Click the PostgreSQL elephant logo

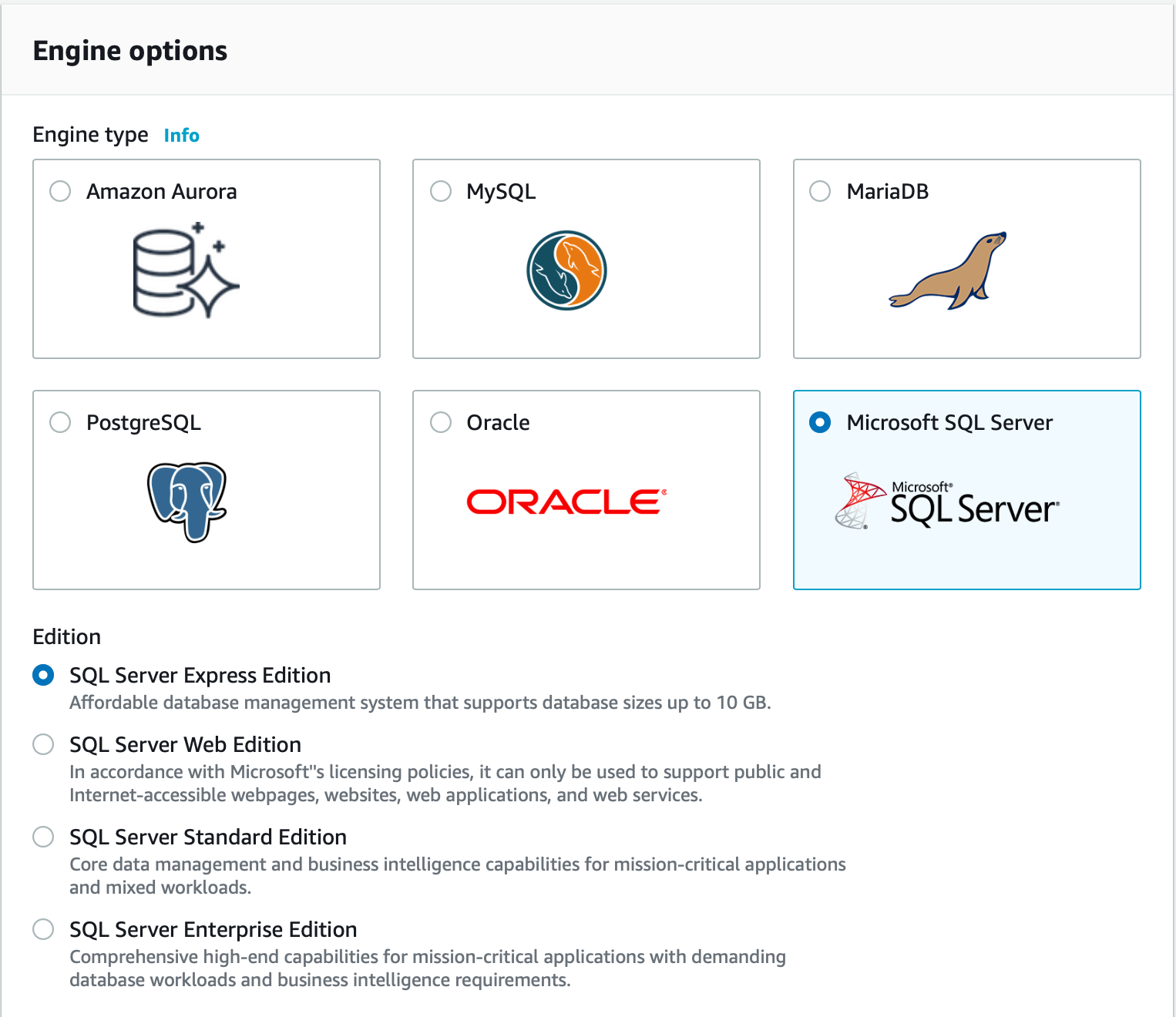tap(186, 502)
